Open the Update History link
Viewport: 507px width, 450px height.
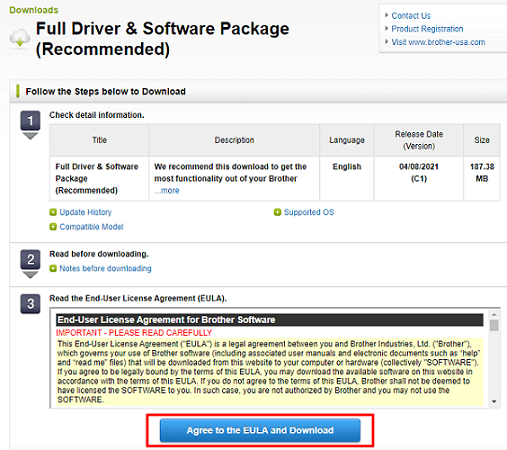86,212
